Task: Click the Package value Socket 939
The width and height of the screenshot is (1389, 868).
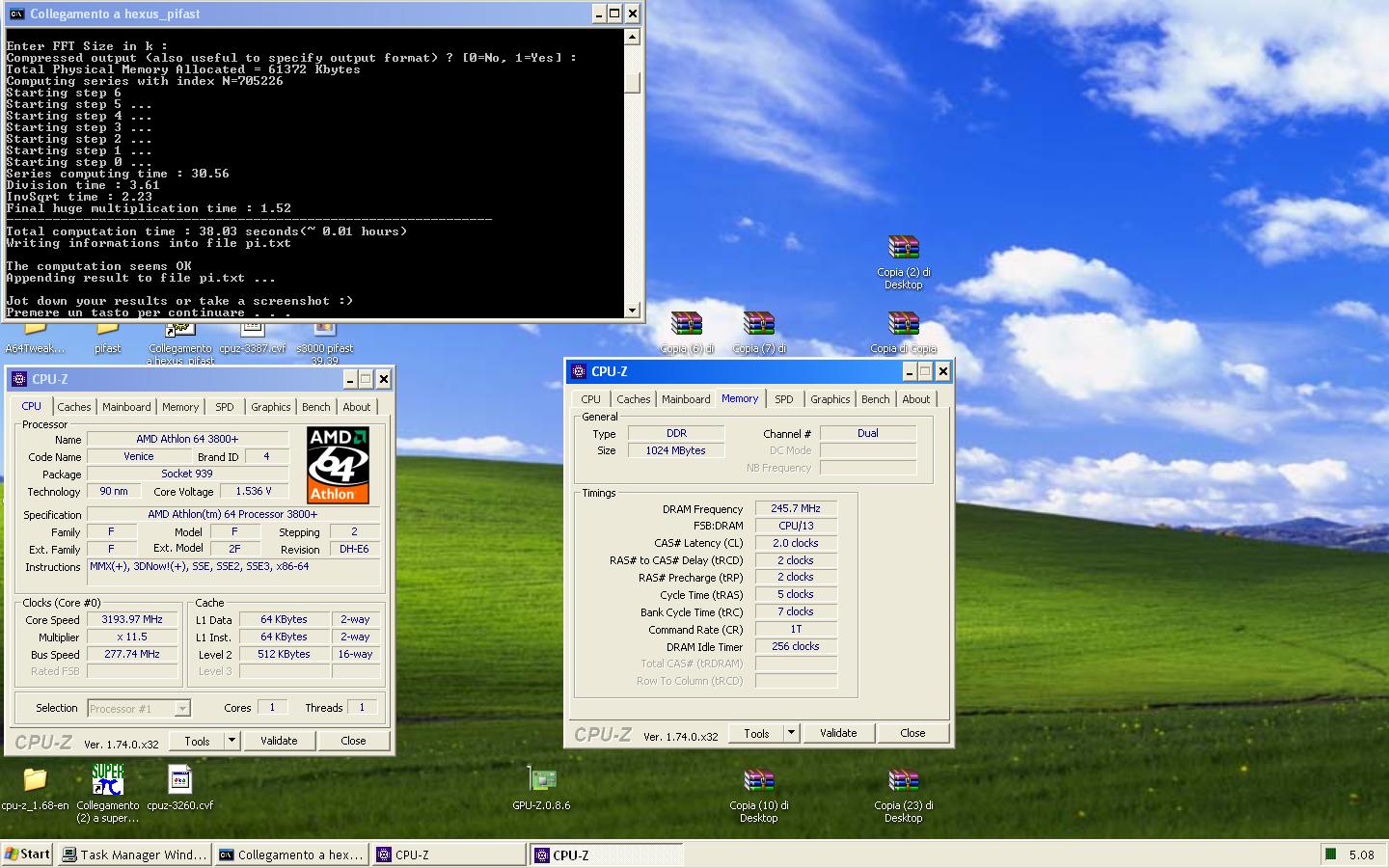Action: [x=187, y=474]
